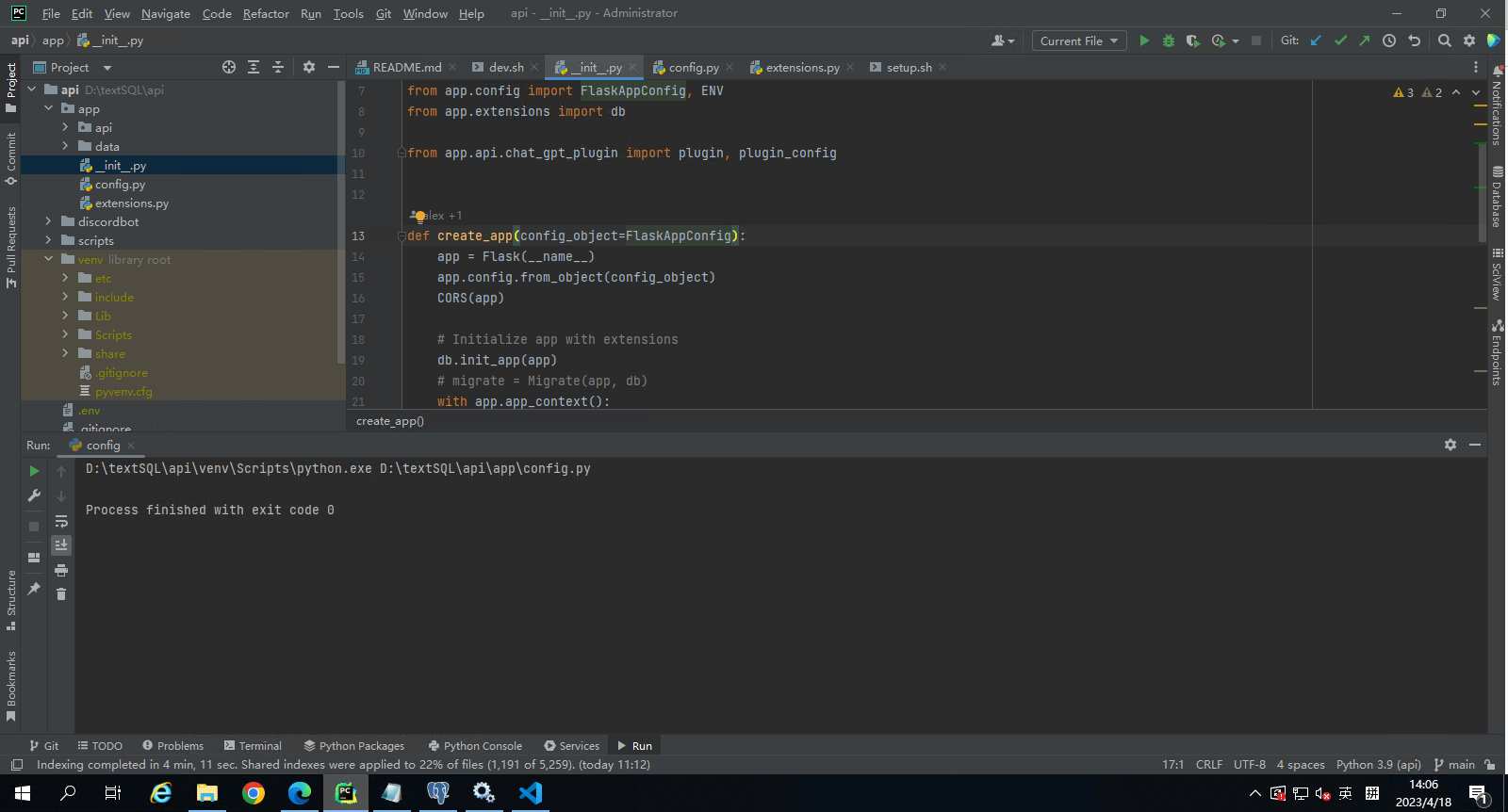Expand the data folder

pos(65,146)
